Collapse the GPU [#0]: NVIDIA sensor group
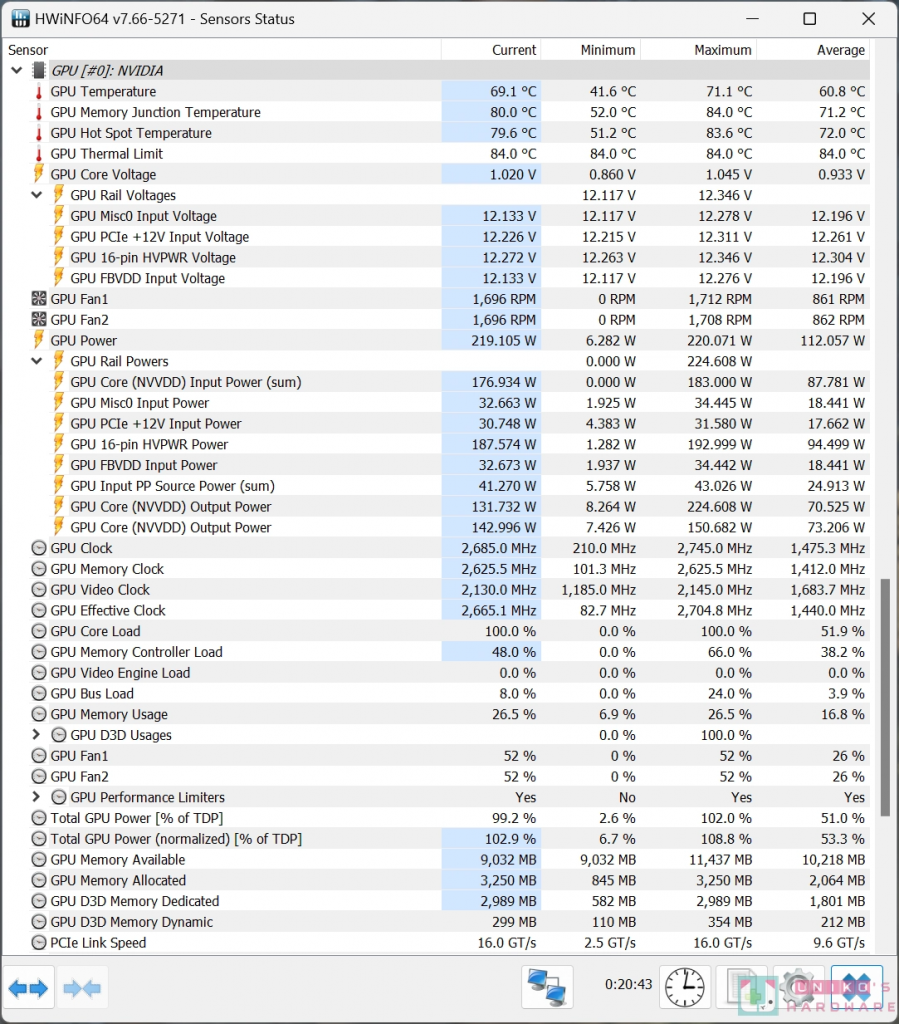 tap(17, 71)
